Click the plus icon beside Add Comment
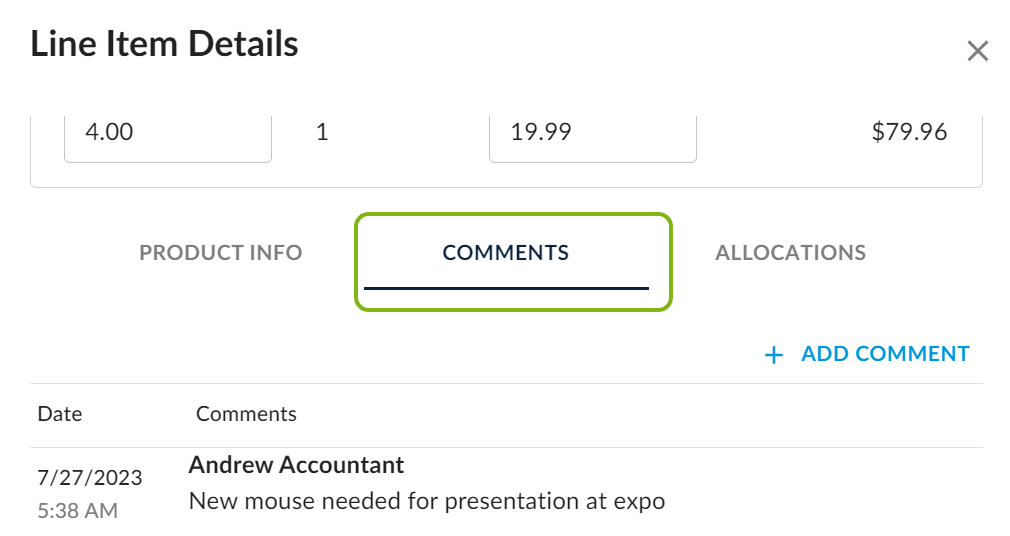 tap(773, 355)
